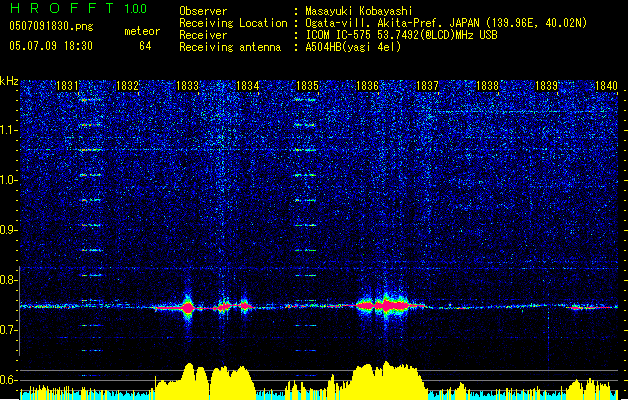The image size is (629, 400).
Task: Select the receiver text ICOM IC-575 53.7492 MHz USB
Action: [x=401, y=35]
